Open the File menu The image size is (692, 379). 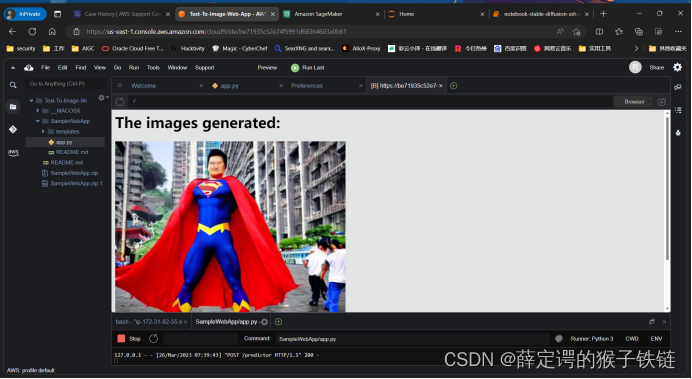coord(45,68)
